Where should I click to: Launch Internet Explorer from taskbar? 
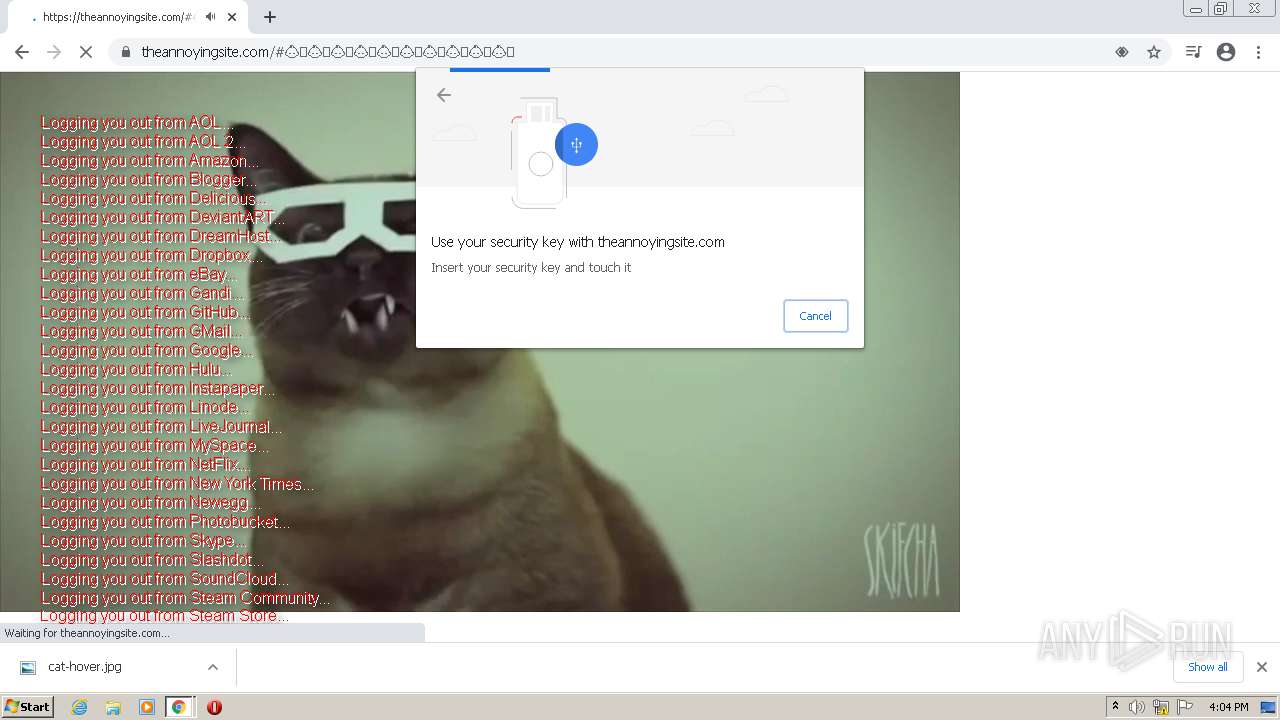point(79,707)
